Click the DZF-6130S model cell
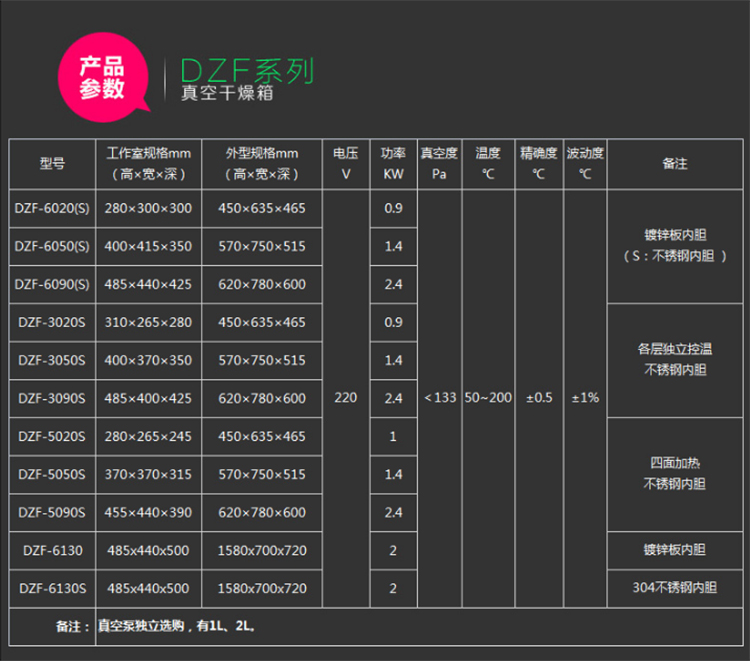 point(52,588)
